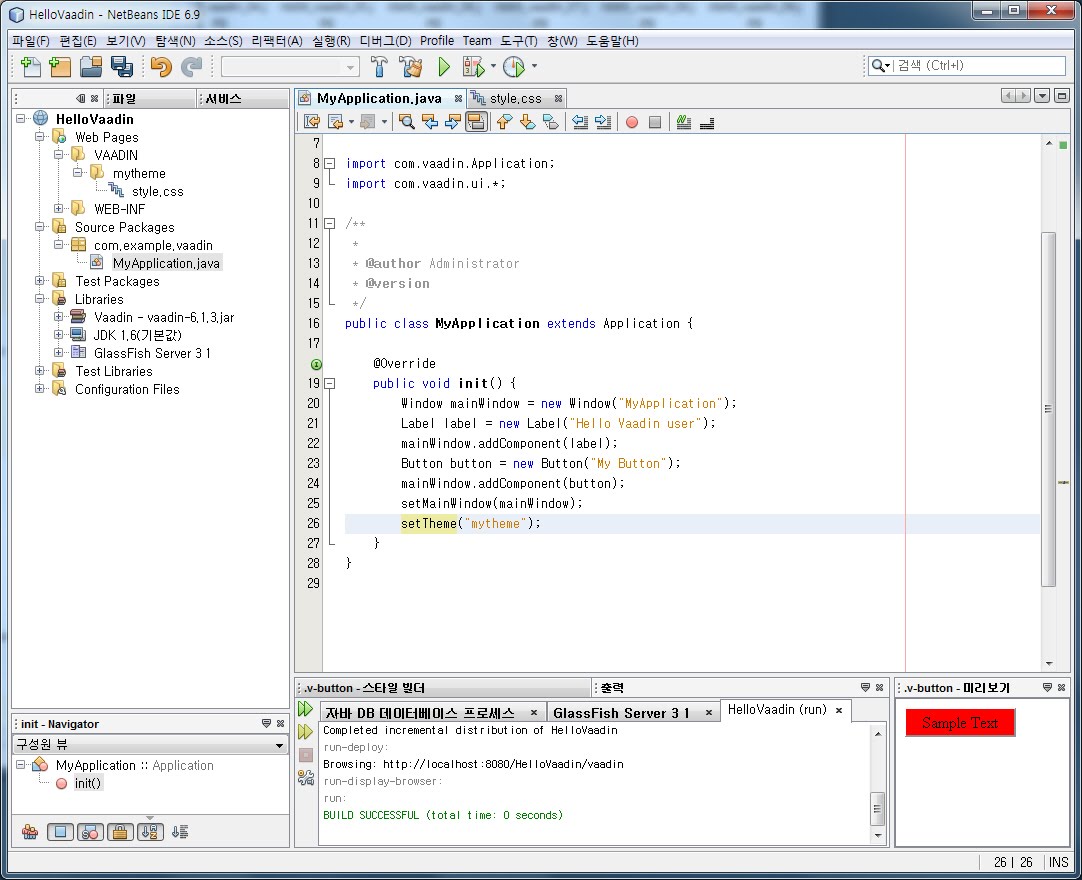Click the Save All disks icon

[x=121, y=66]
